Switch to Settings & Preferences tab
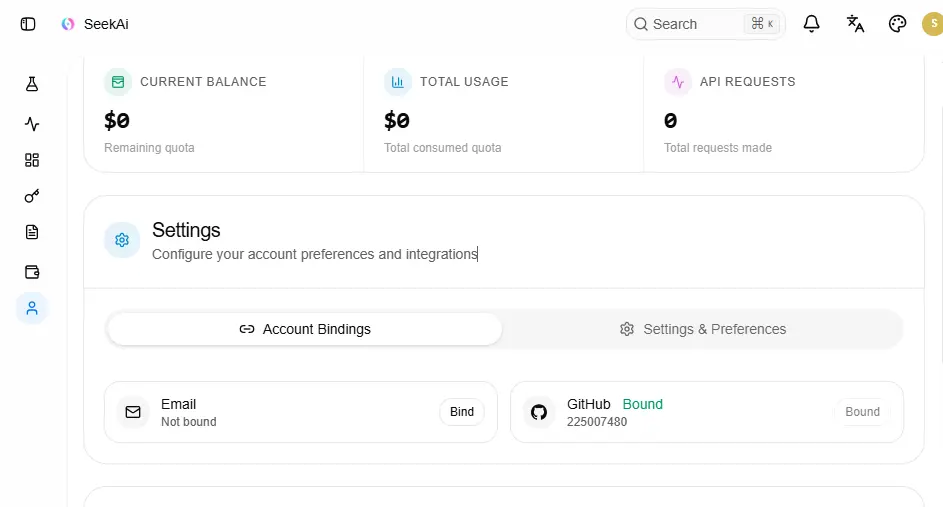This screenshot has width=943, height=507. coord(702,329)
